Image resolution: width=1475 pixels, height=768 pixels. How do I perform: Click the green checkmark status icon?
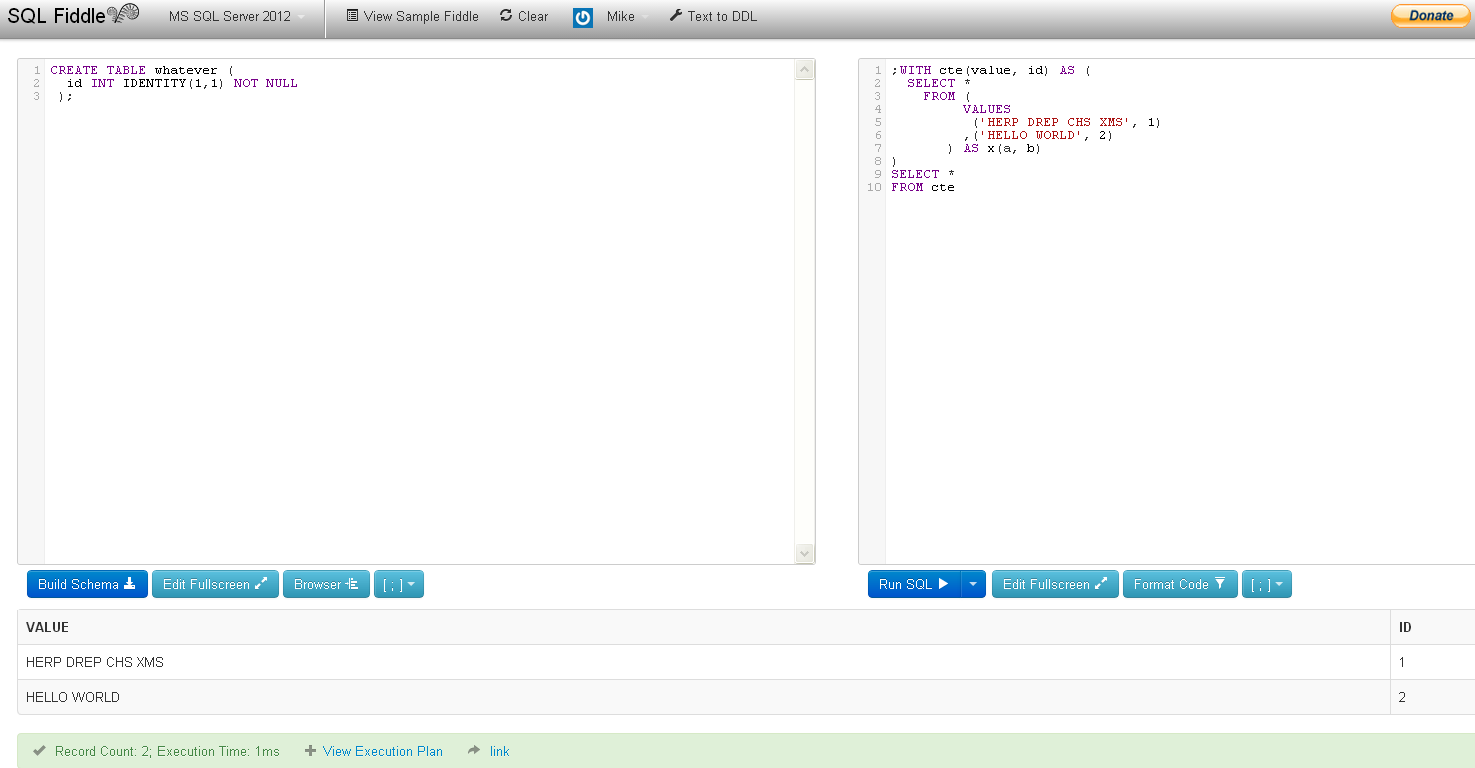39,750
